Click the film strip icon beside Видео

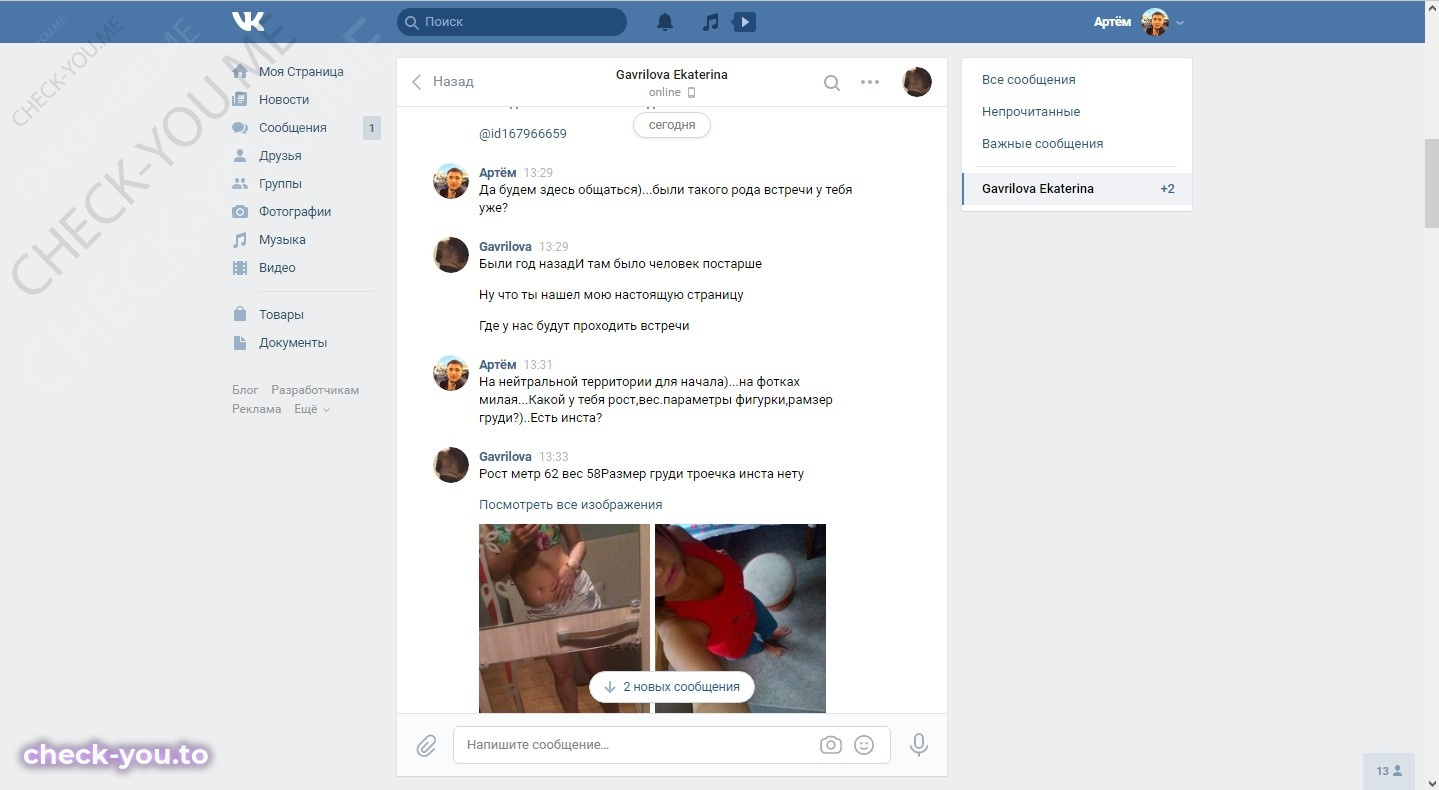[x=240, y=268]
